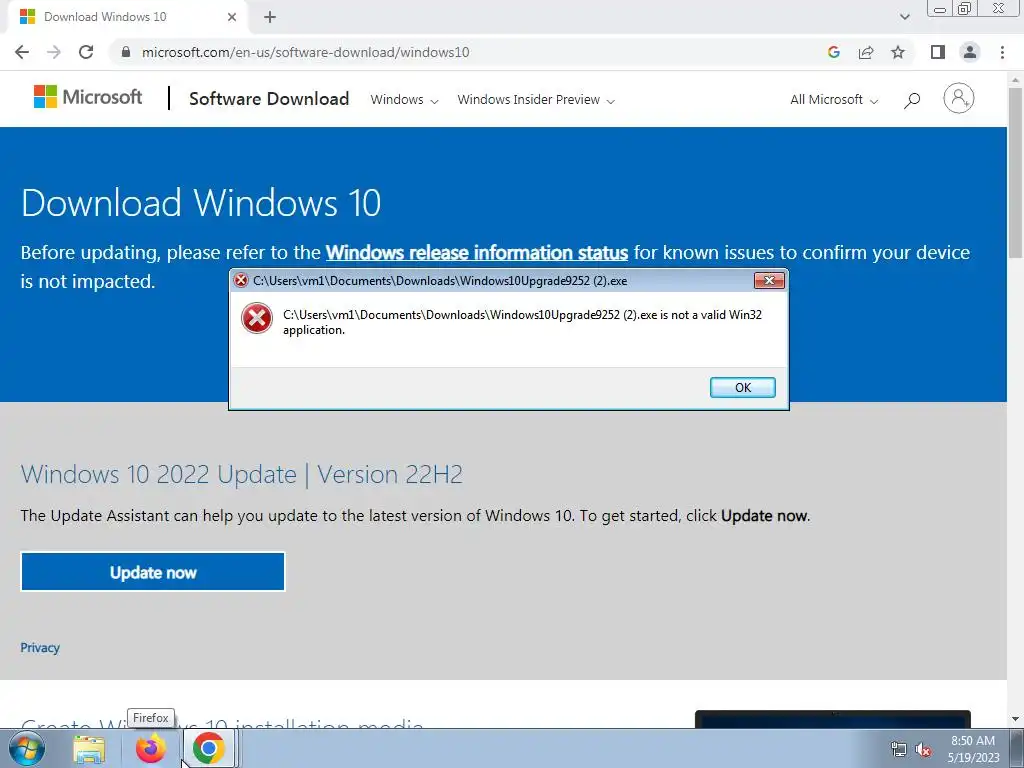Open Windows Explorer from taskbar
Viewport: 1024px width, 768px height.
[89, 749]
